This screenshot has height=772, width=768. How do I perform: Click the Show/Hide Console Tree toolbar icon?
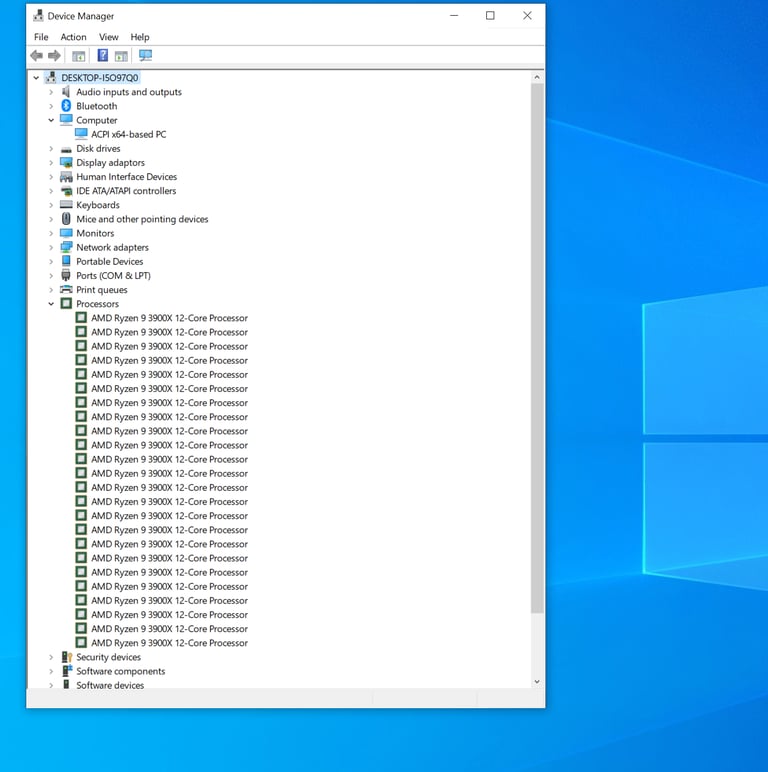pyautogui.click(x=79, y=56)
